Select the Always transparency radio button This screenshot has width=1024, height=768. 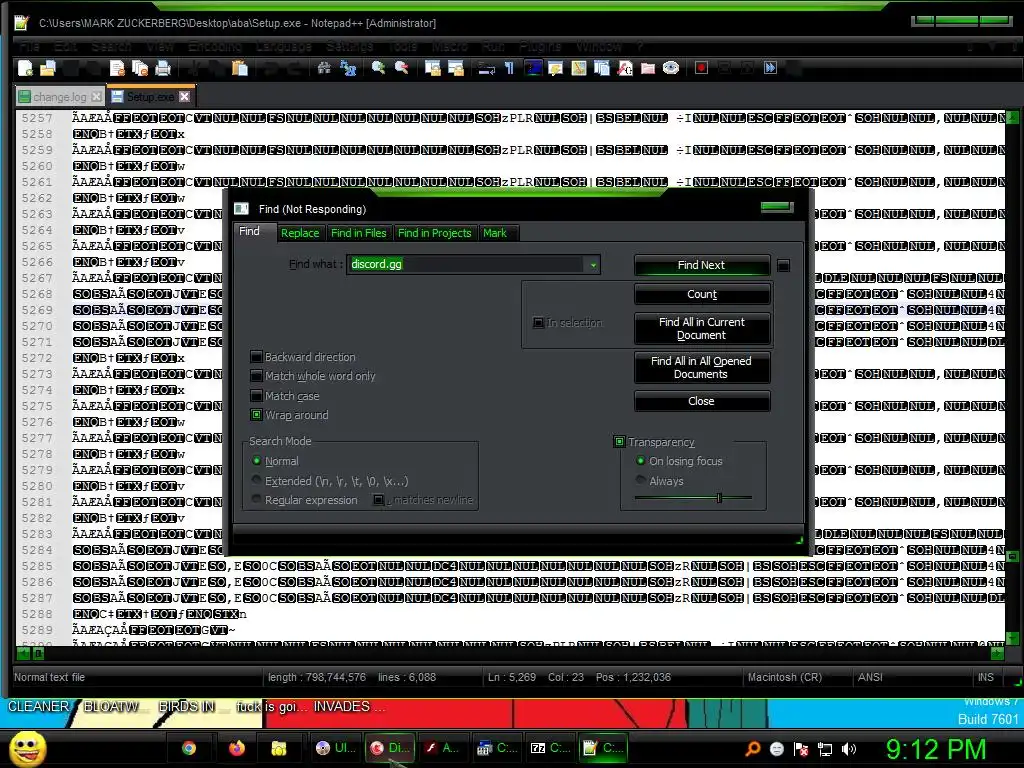[641, 480]
